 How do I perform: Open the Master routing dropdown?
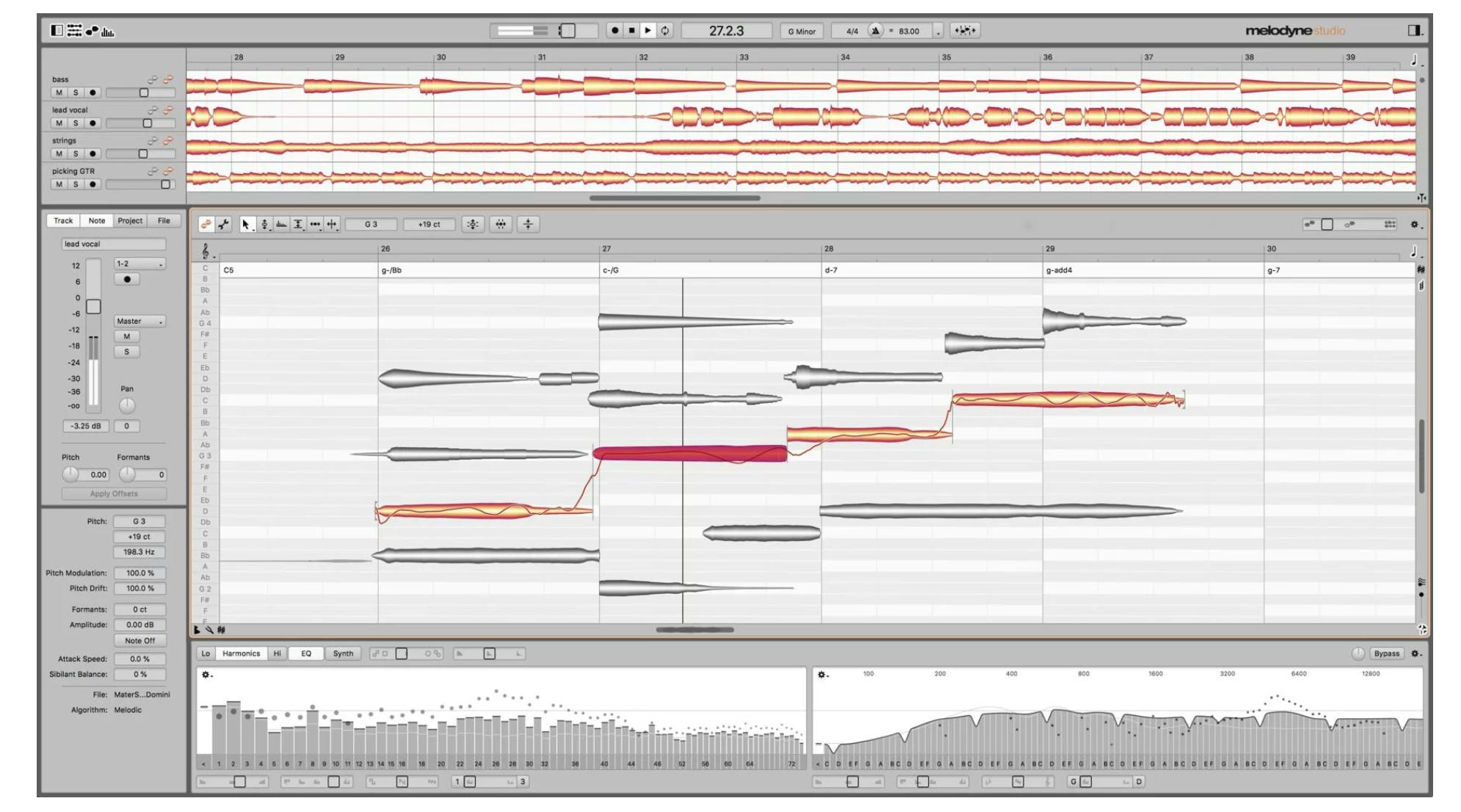pos(139,322)
